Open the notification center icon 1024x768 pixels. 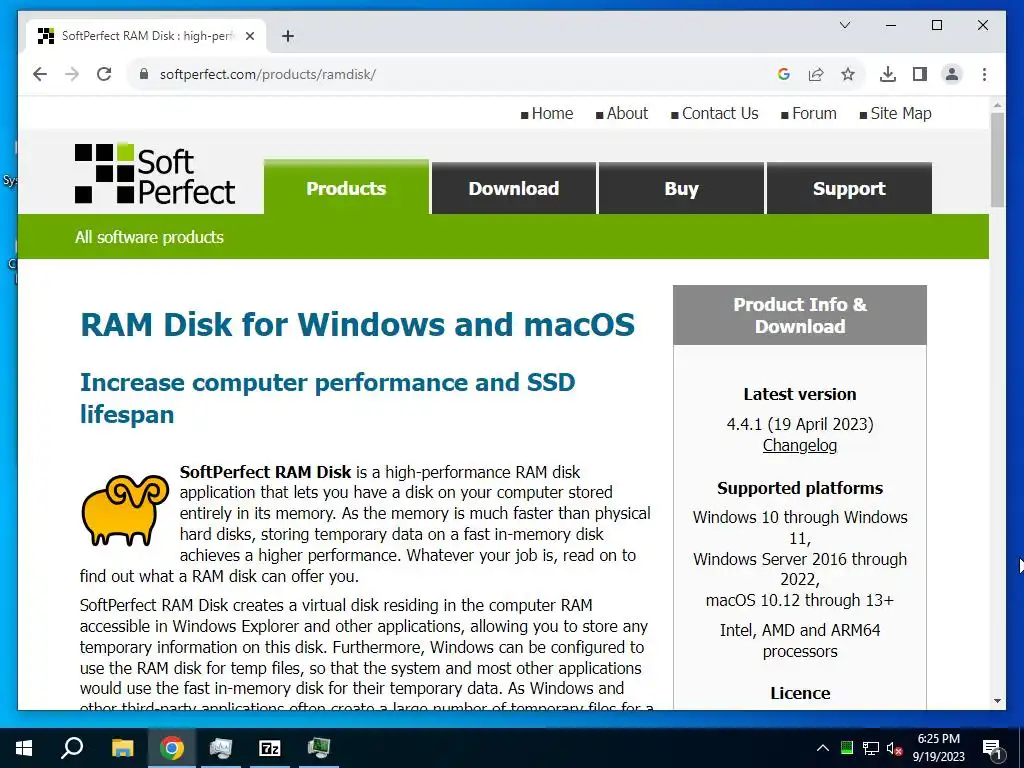pyautogui.click(x=991, y=748)
